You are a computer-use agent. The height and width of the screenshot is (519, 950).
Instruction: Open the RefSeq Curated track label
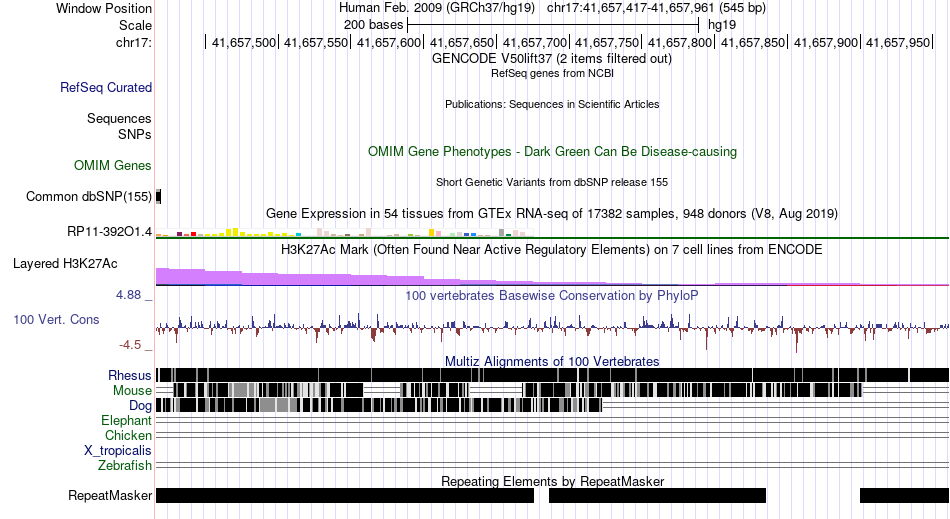click(106, 88)
